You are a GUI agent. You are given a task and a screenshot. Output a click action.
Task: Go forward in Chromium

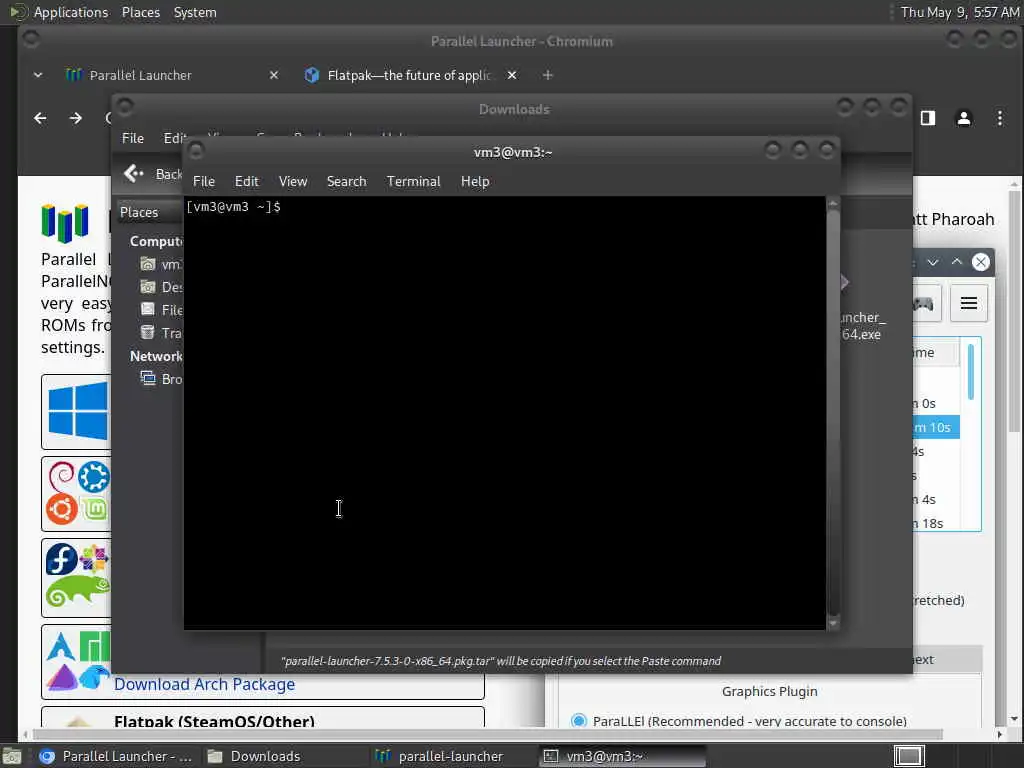(x=76, y=118)
